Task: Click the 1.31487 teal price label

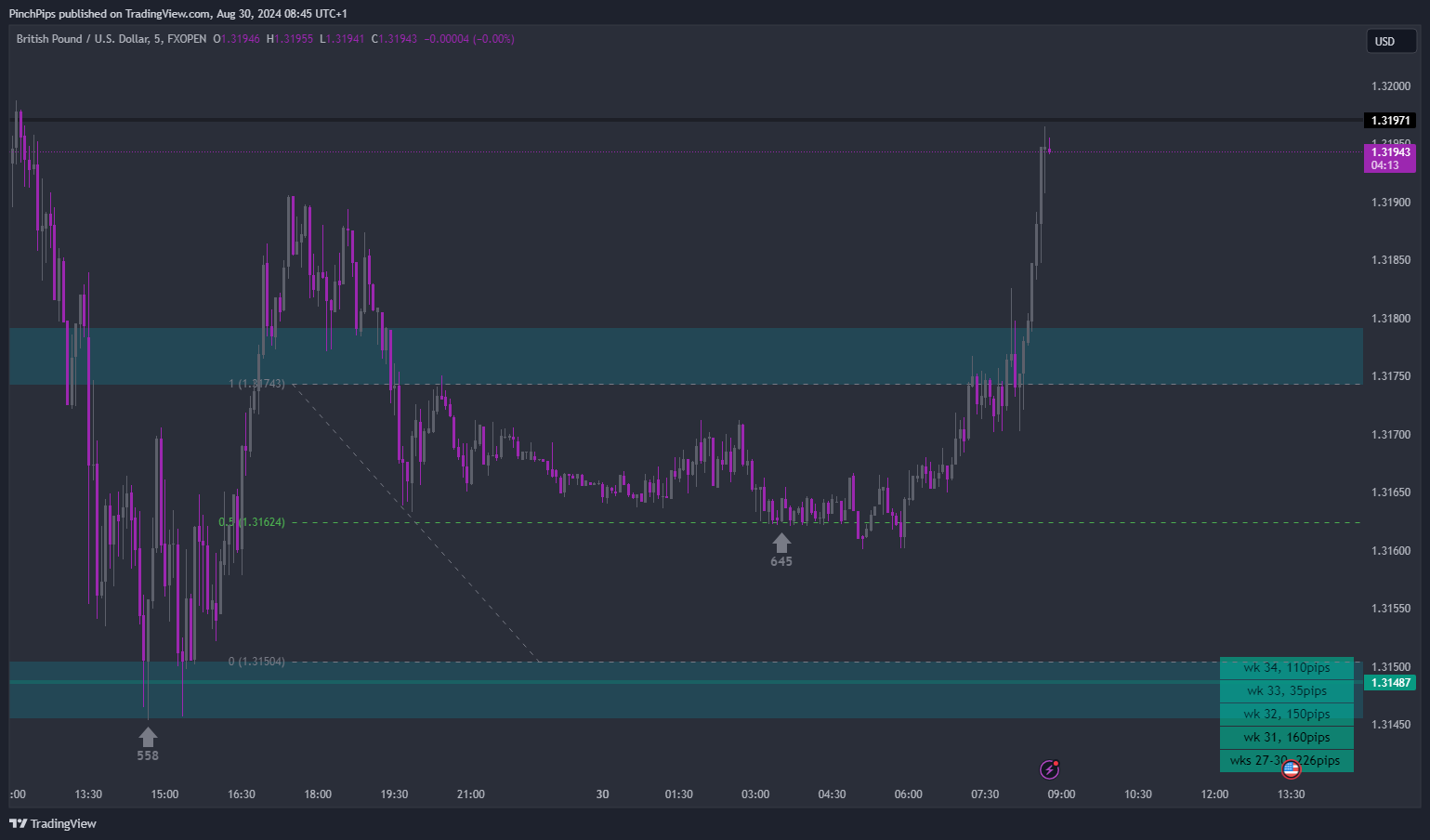Action: pos(1390,683)
